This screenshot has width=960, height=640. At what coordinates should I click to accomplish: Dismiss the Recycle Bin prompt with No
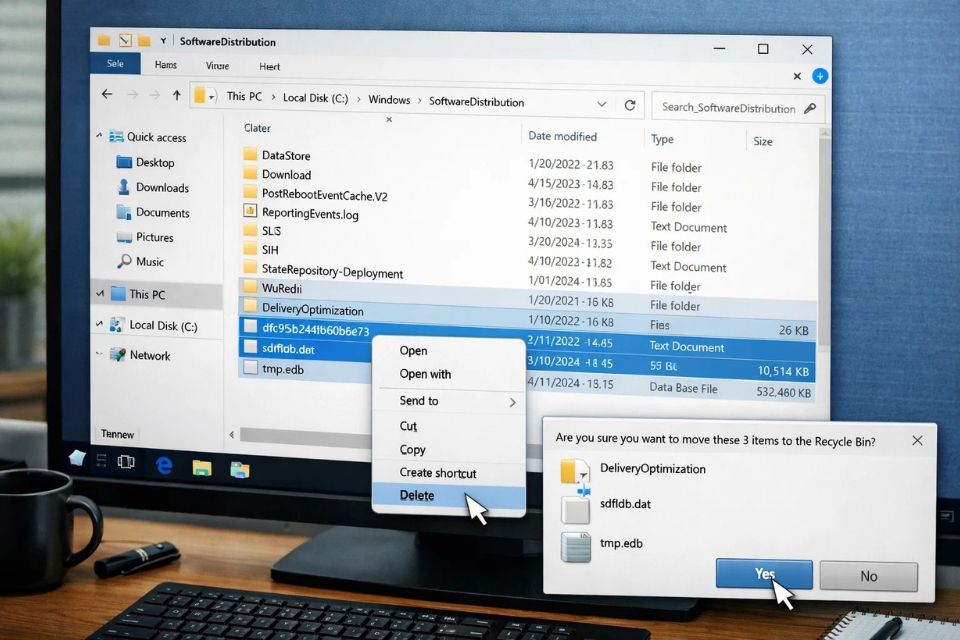point(868,575)
